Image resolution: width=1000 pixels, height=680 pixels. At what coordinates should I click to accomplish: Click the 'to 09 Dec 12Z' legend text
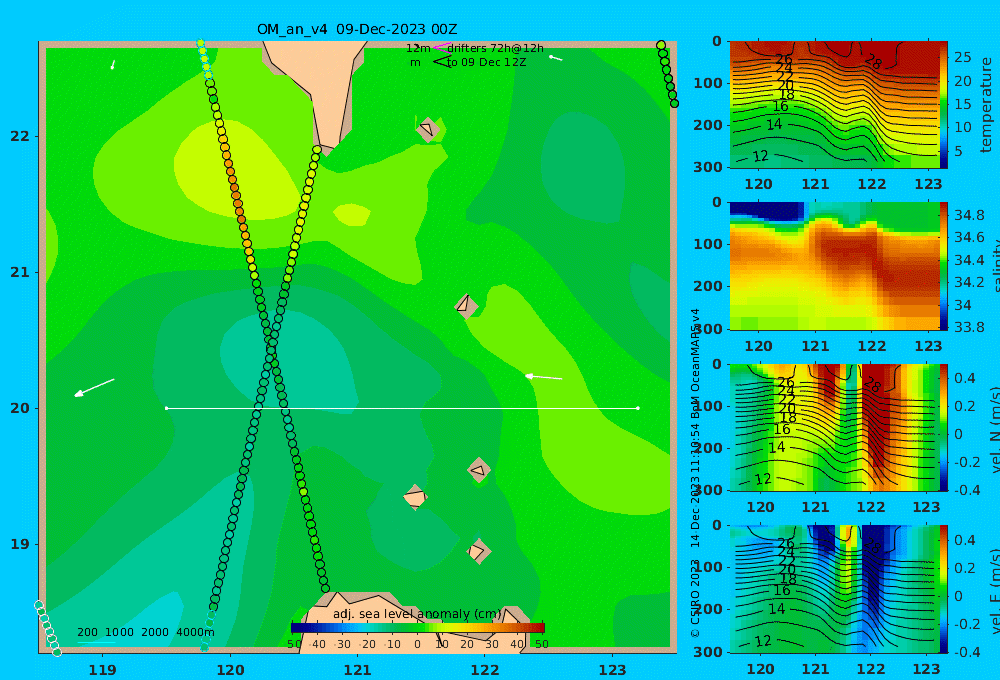(x=487, y=63)
